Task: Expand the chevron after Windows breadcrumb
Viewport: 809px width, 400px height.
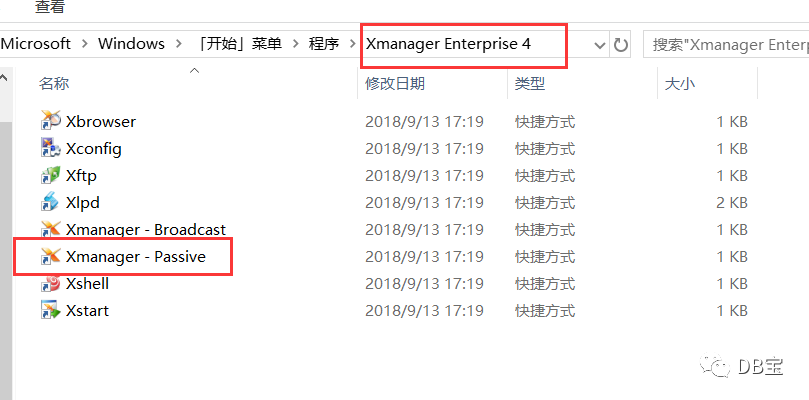Action: tap(179, 44)
